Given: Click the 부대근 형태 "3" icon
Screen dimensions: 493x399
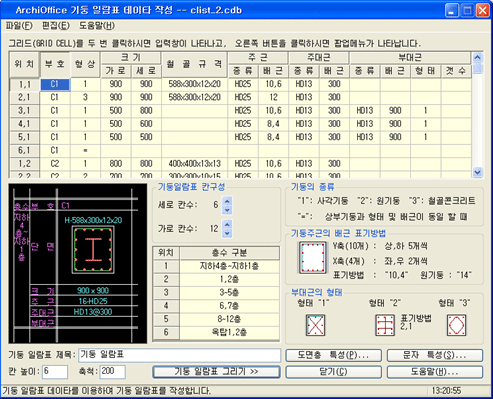Looking at the screenshot, I should [456, 325].
